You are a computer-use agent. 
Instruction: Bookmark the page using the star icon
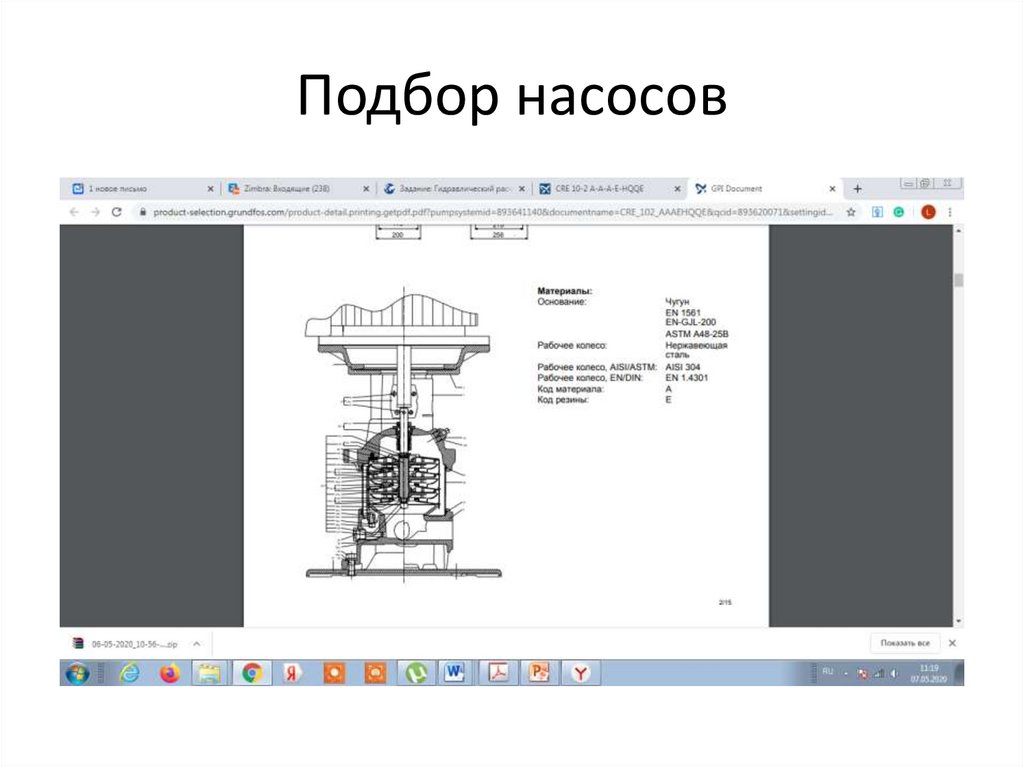850,212
